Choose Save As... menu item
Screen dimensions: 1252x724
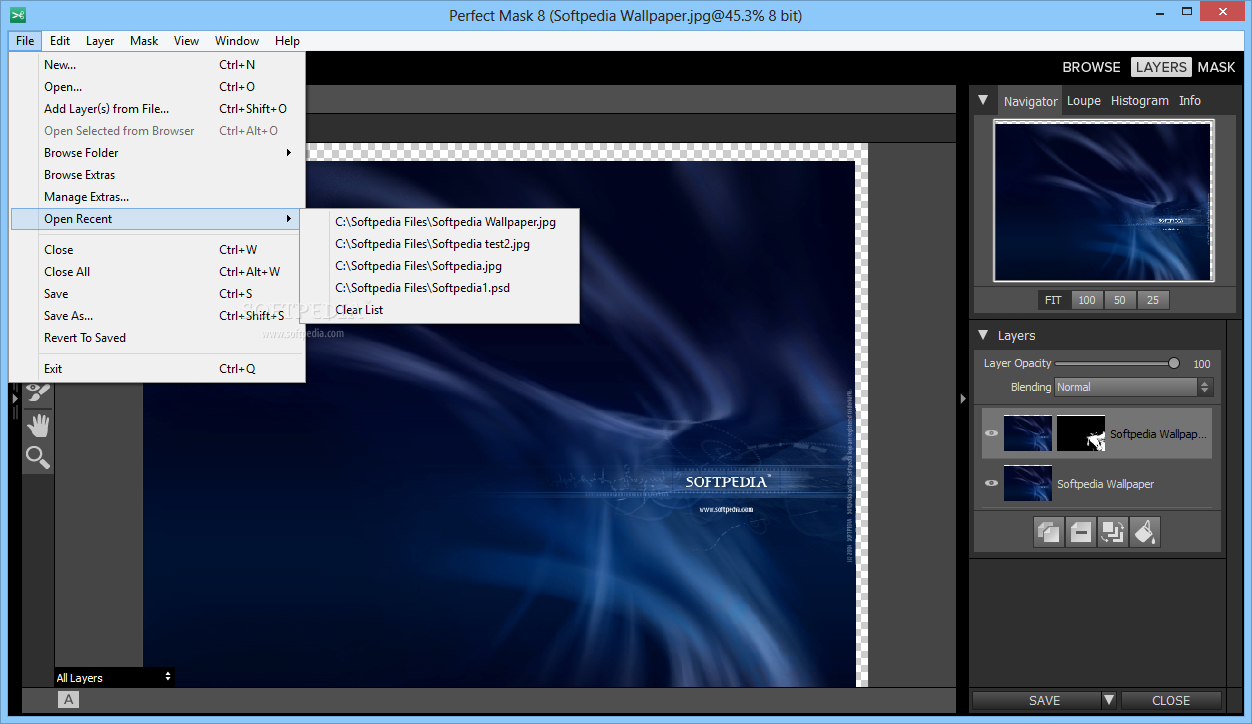(156, 316)
